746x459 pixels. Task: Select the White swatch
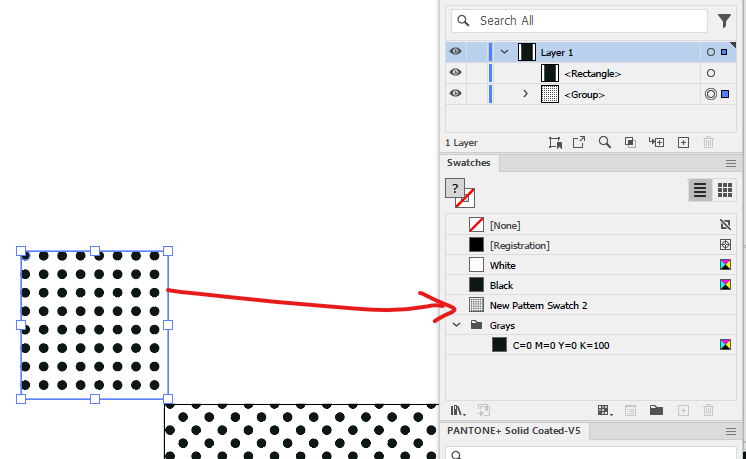pyautogui.click(x=591, y=265)
